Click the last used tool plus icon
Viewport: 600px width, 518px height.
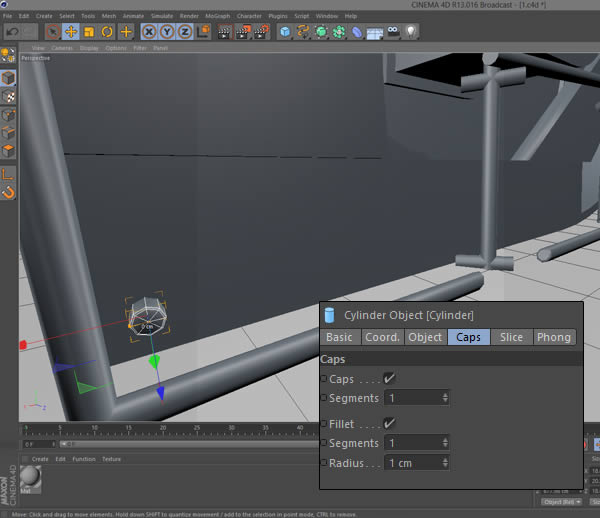pyautogui.click(x=126, y=32)
